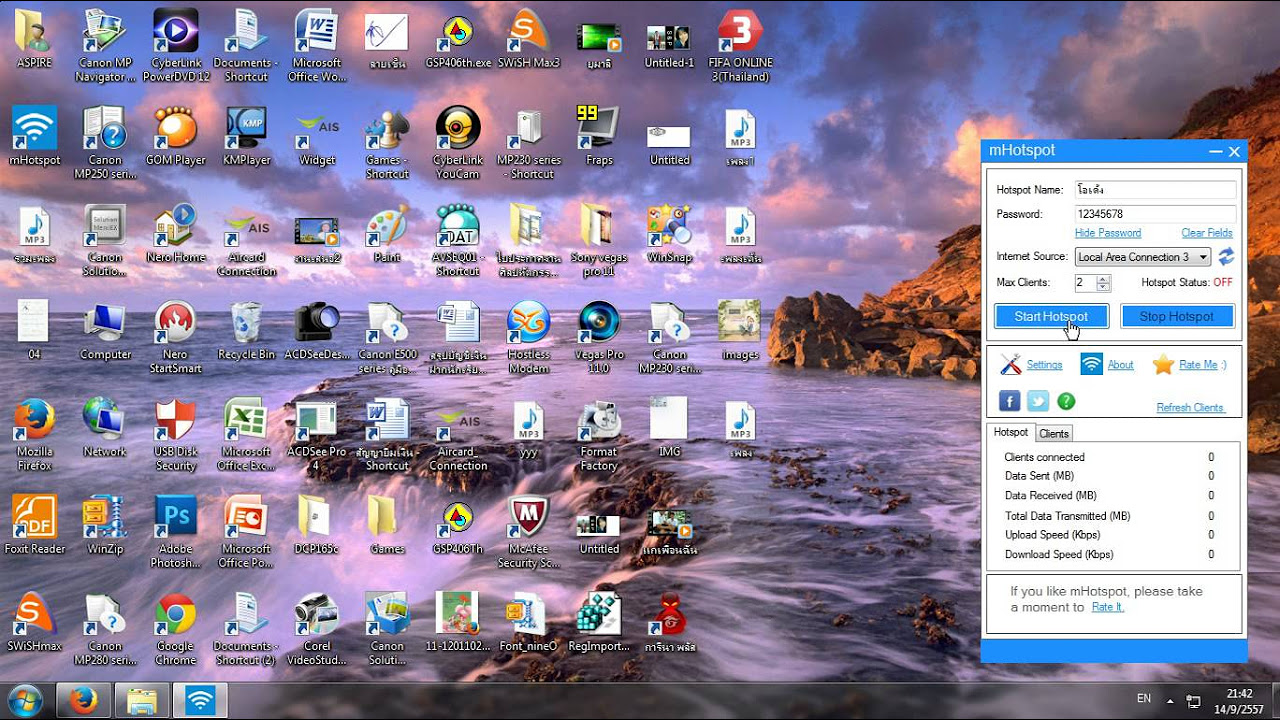Viewport: 1280px width, 720px height.
Task: Switch to the Clients tab
Action: [1054, 433]
